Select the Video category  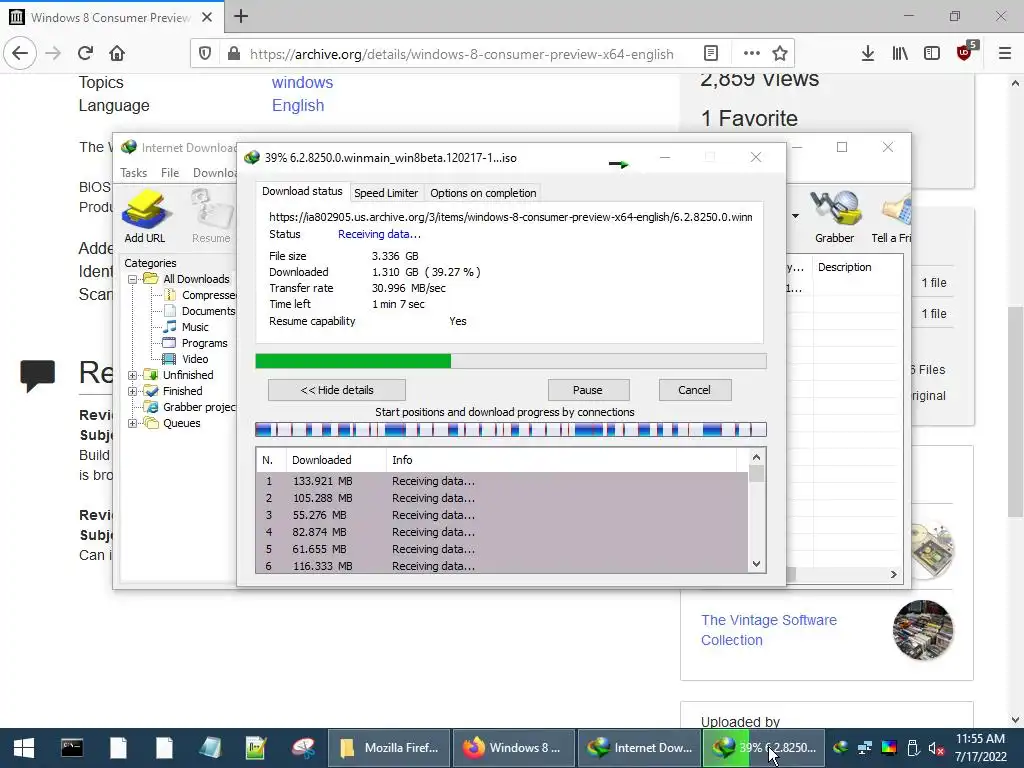[186, 359]
